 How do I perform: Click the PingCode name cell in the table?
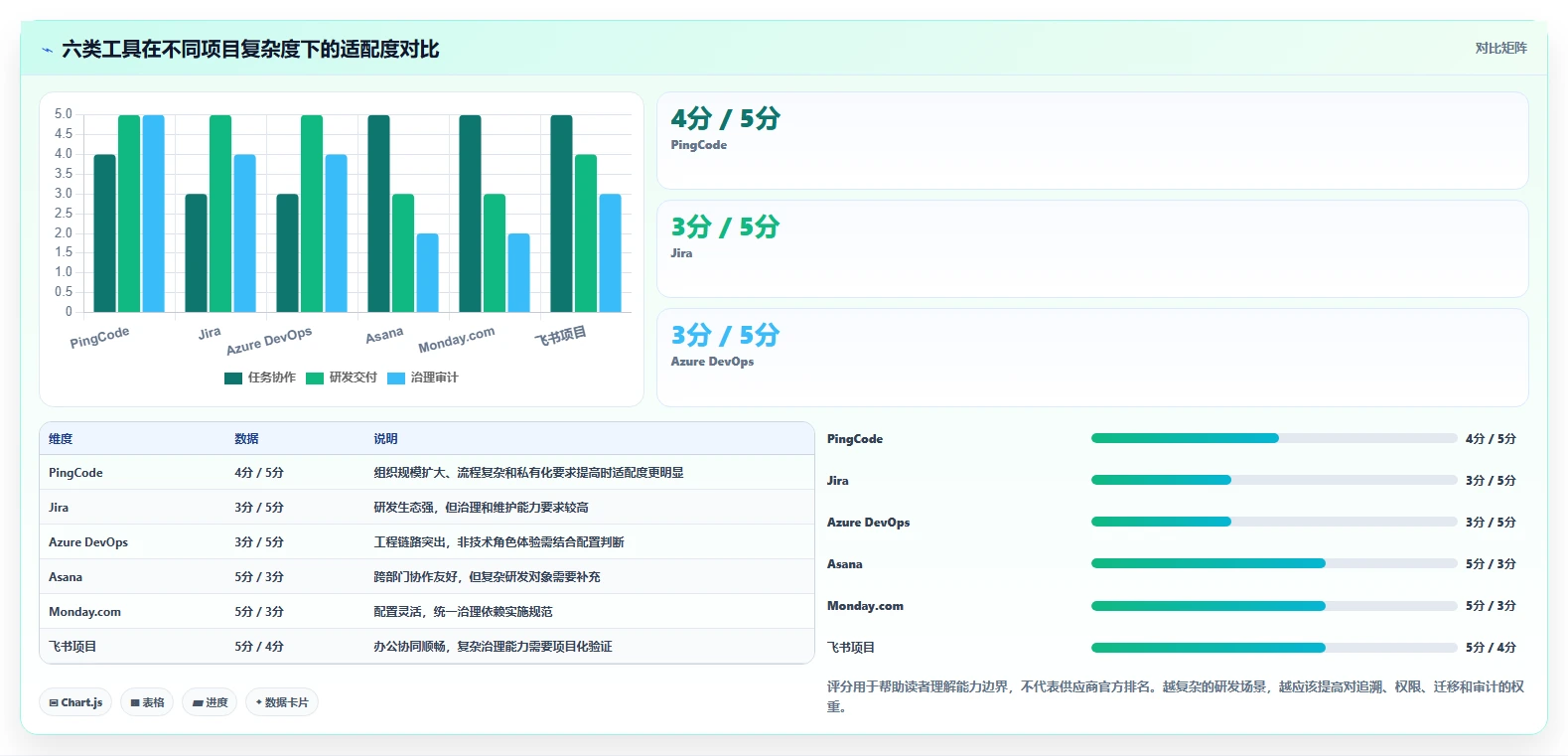tap(75, 473)
